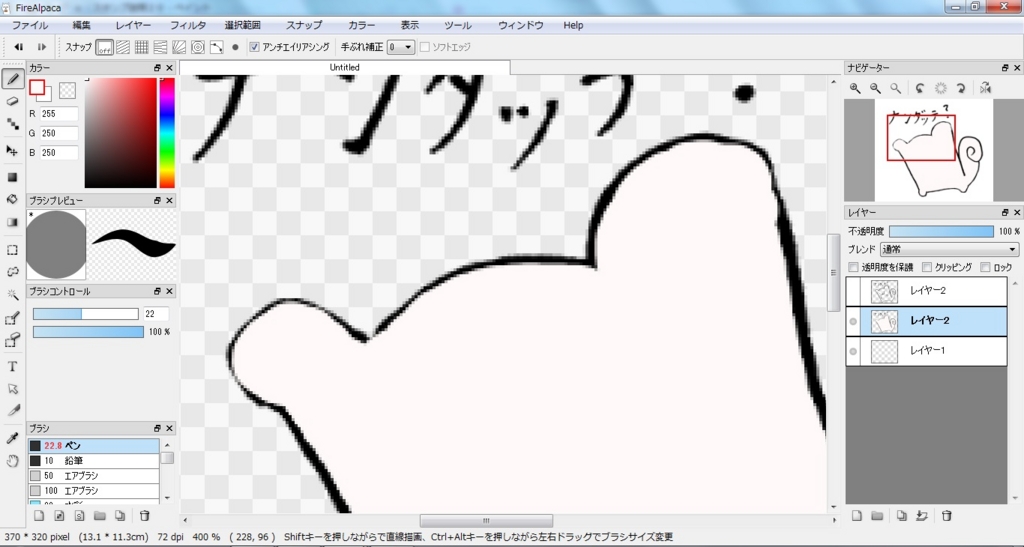Toggle the アンチエイリアシング checkbox
1024x547 pixels.
pyautogui.click(x=255, y=47)
